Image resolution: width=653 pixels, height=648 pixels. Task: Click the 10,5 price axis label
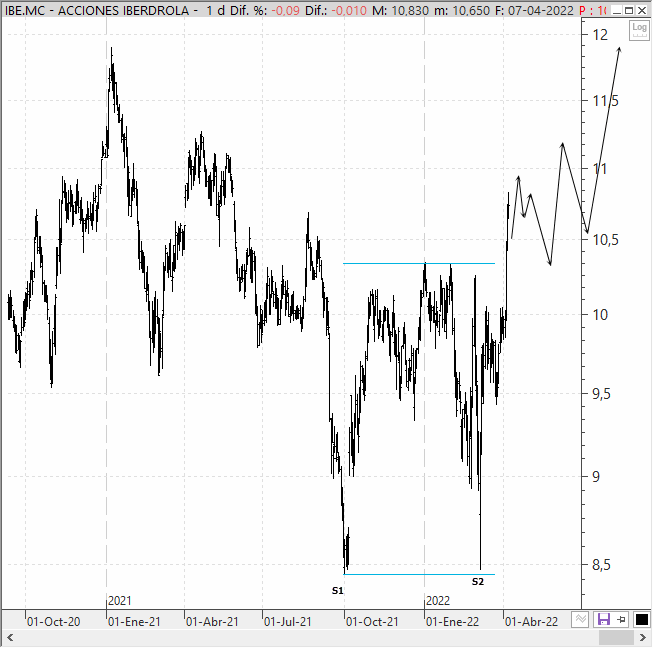606,239
